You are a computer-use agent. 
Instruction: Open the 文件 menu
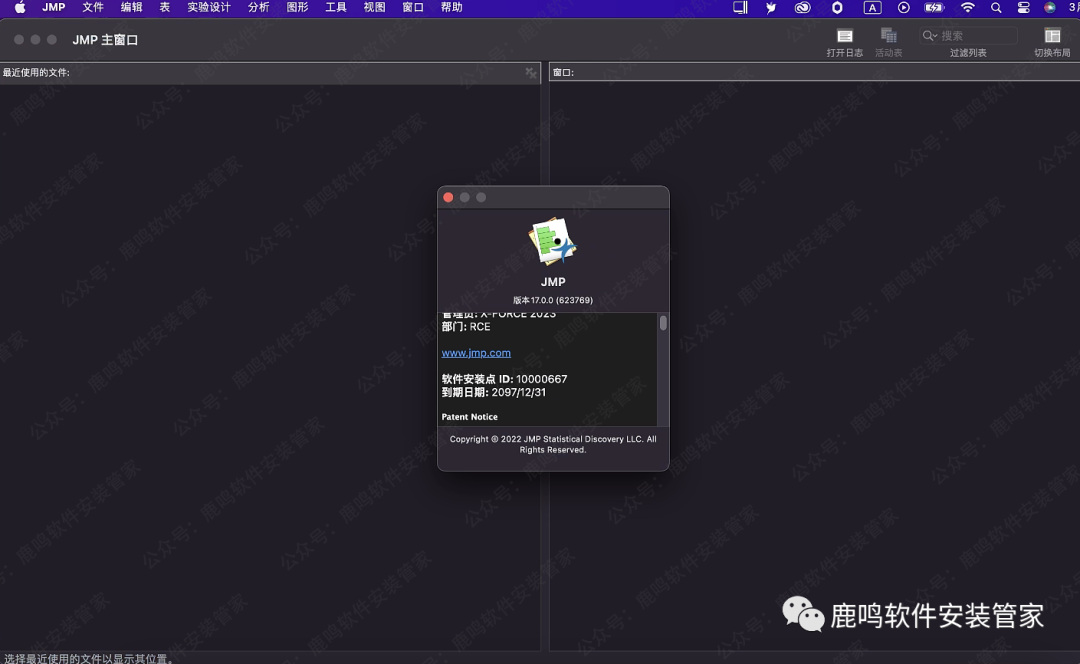point(93,8)
